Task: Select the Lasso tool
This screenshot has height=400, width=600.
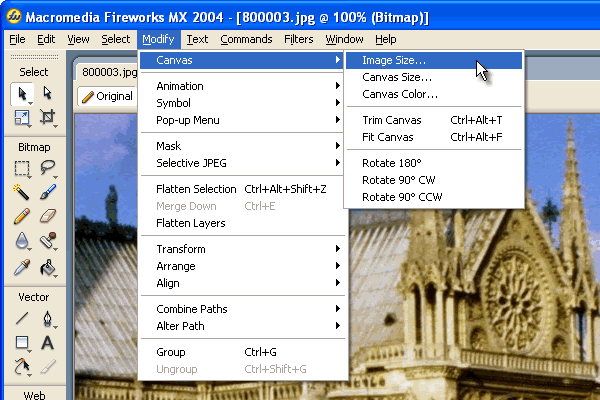Action: click(47, 168)
